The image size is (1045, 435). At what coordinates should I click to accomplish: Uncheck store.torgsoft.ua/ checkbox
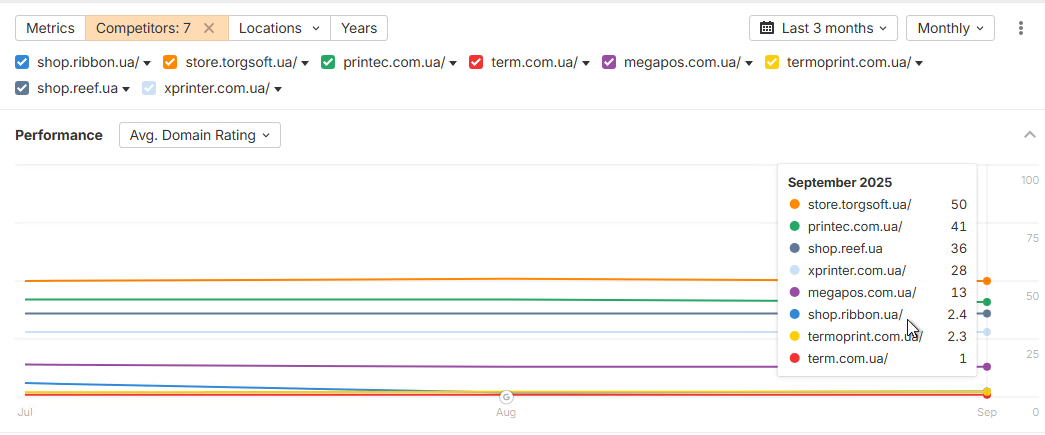tap(170, 63)
